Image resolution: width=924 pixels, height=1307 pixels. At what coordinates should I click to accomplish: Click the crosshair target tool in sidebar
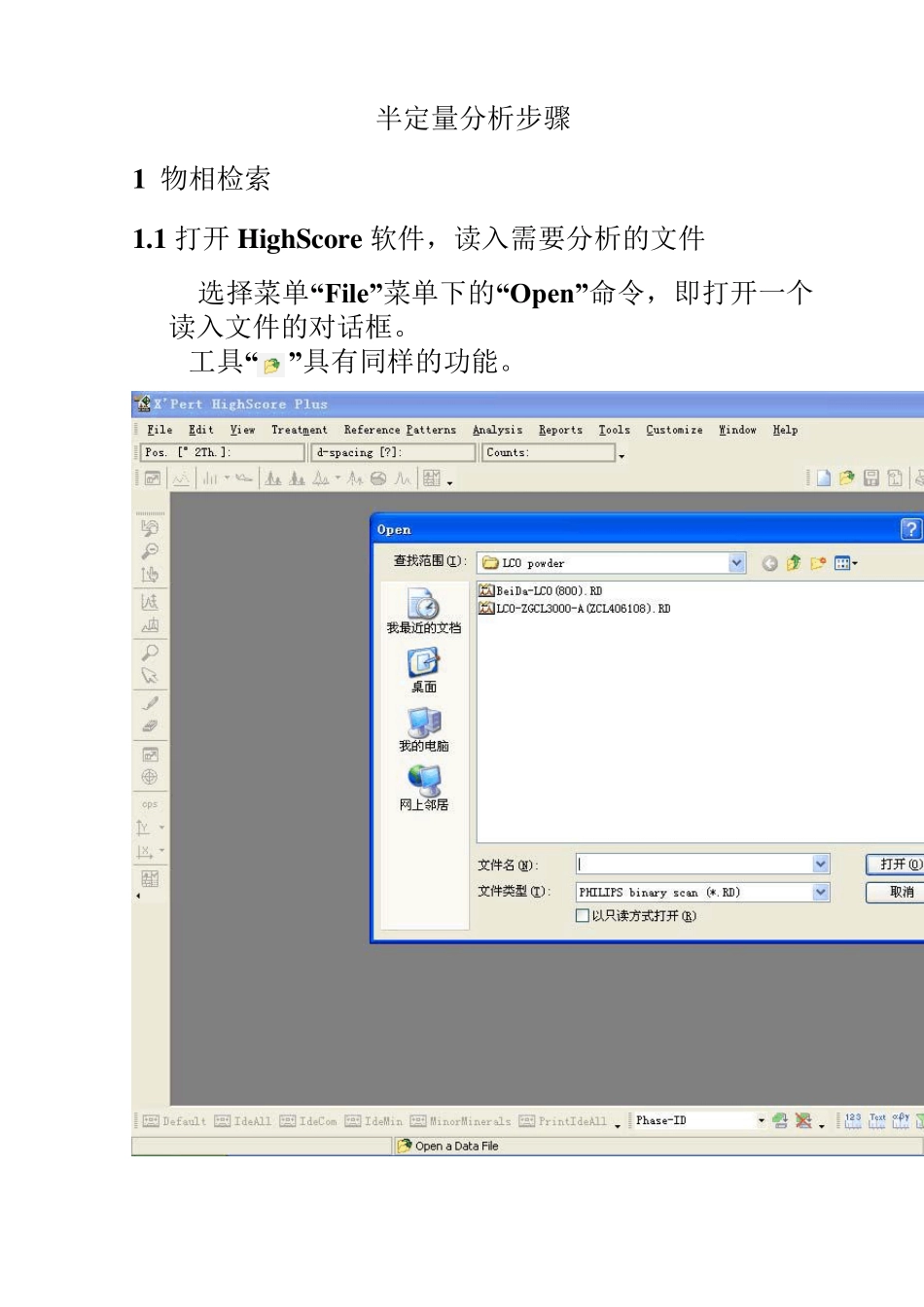tap(150, 777)
